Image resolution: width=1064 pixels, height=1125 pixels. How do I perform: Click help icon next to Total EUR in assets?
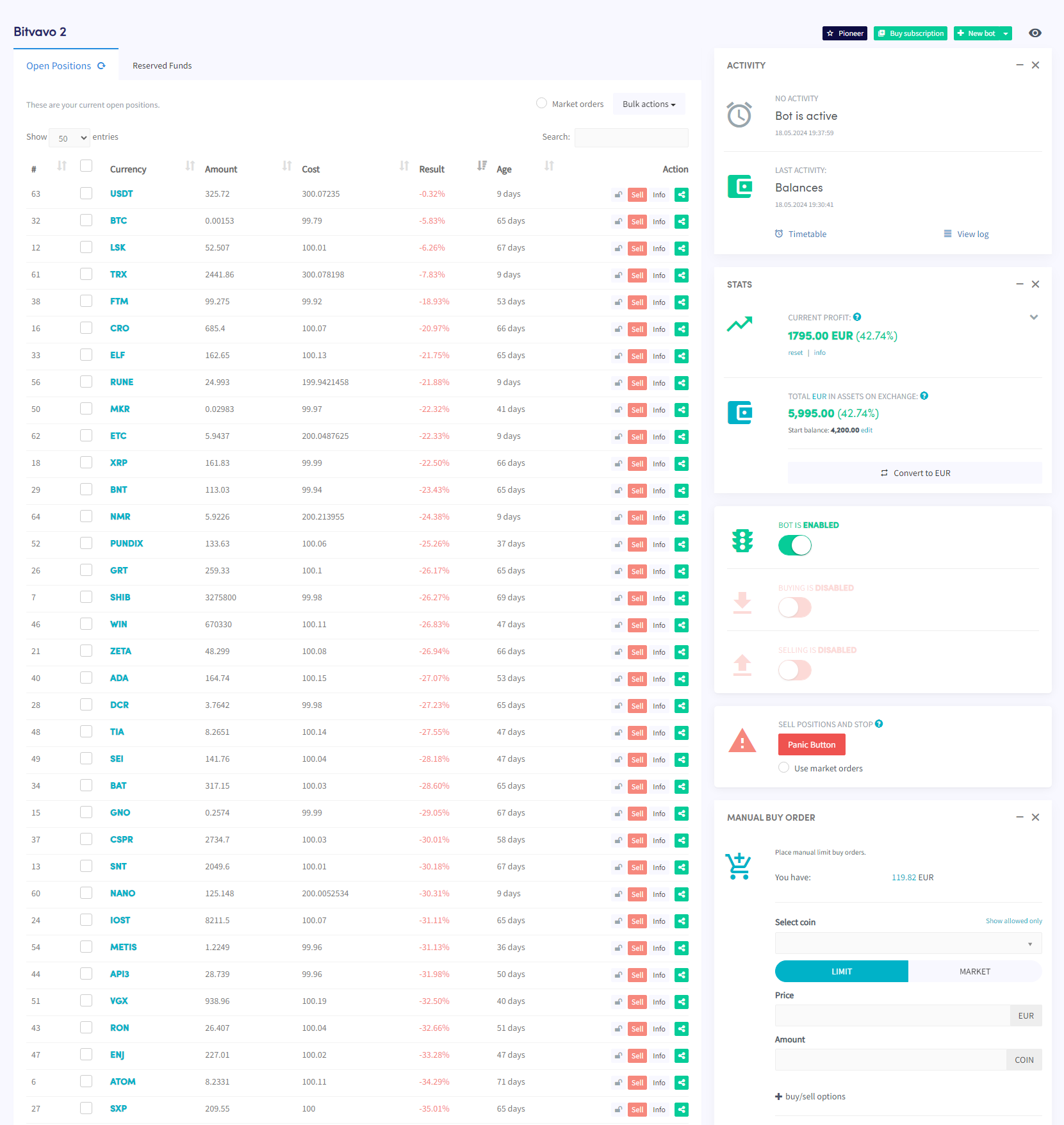coord(924,396)
